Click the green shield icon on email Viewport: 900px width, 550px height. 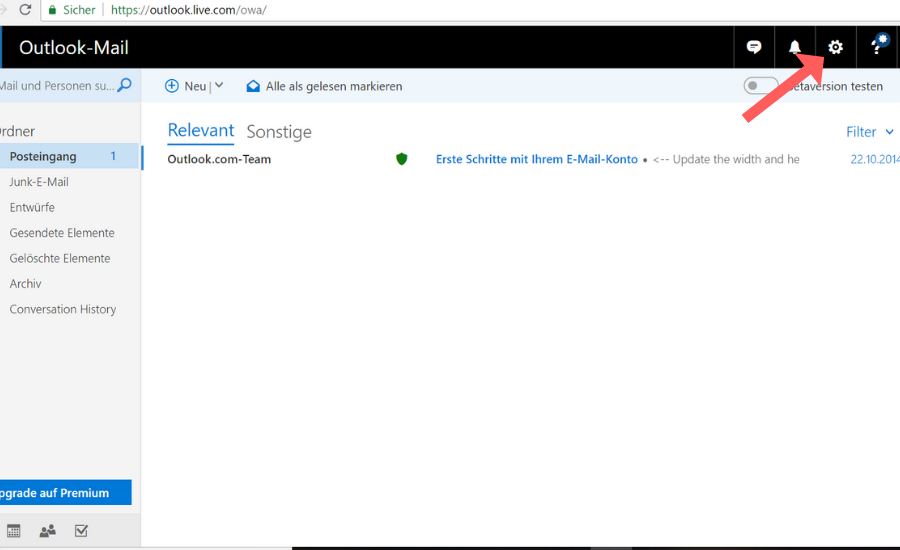point(402,159)
